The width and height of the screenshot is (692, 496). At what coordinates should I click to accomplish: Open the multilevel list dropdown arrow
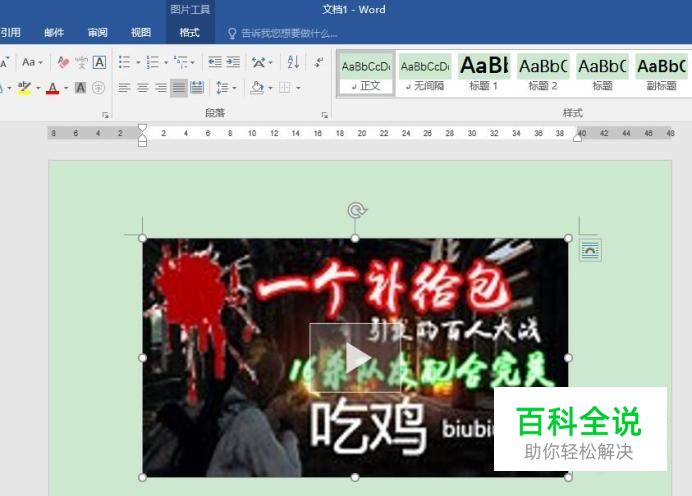(192, 62)
